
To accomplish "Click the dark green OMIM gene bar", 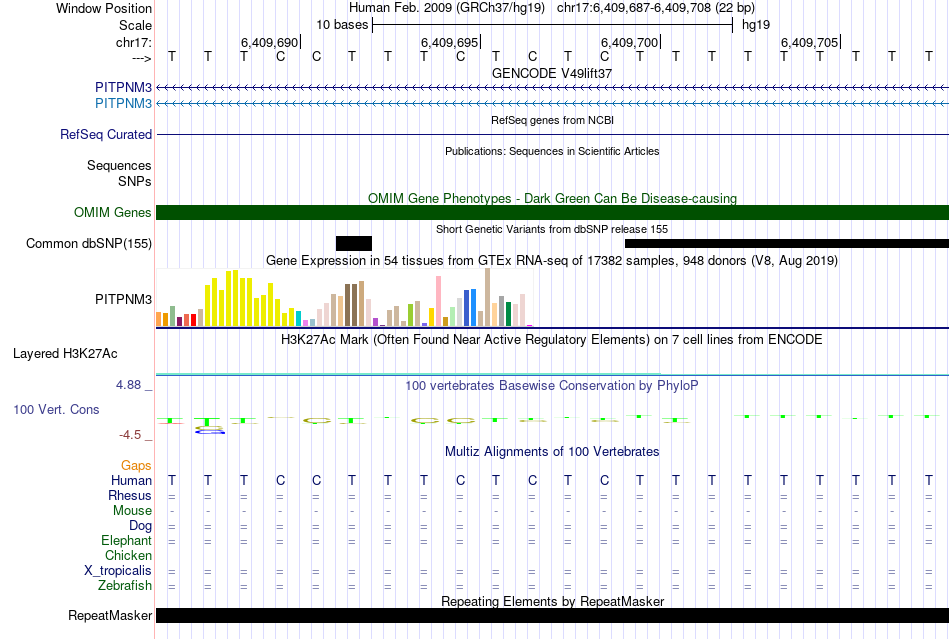I will pos(552,213).
